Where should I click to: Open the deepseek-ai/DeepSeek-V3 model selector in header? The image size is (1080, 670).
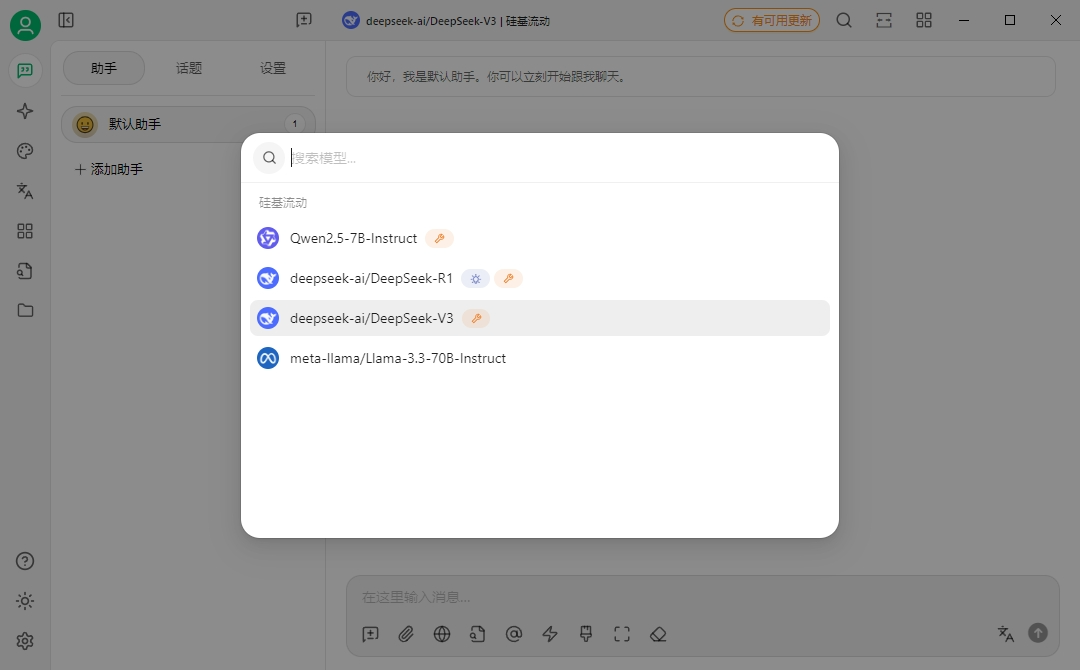click(x=446, y=21)
